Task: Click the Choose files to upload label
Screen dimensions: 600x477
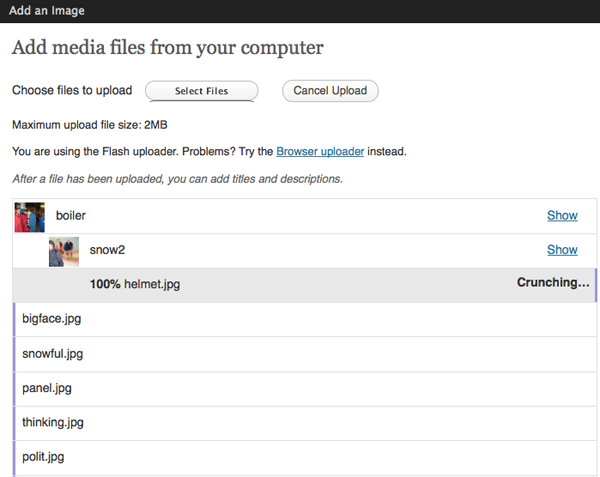Action: coord(72,91)
